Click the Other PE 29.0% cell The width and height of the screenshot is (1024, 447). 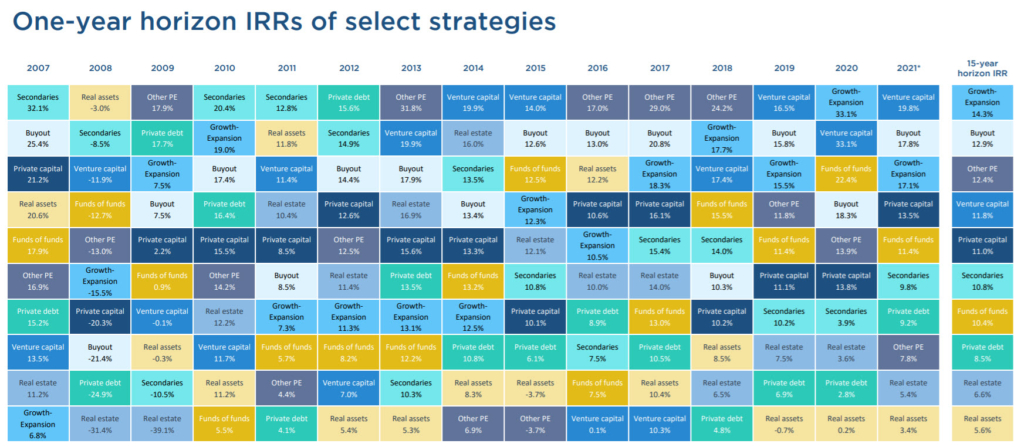click(660, 102)
